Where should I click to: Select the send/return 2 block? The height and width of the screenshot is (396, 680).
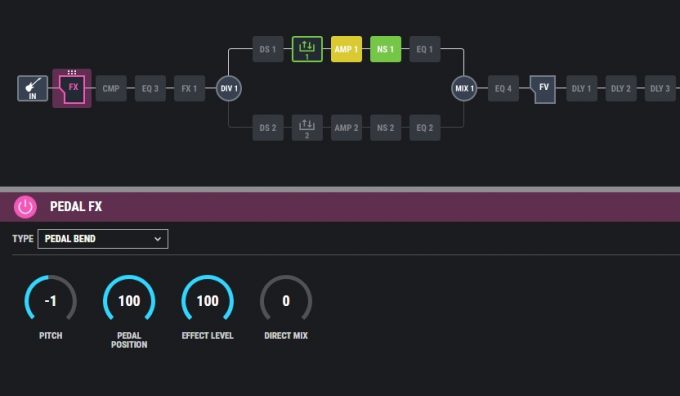pos(307,128)
